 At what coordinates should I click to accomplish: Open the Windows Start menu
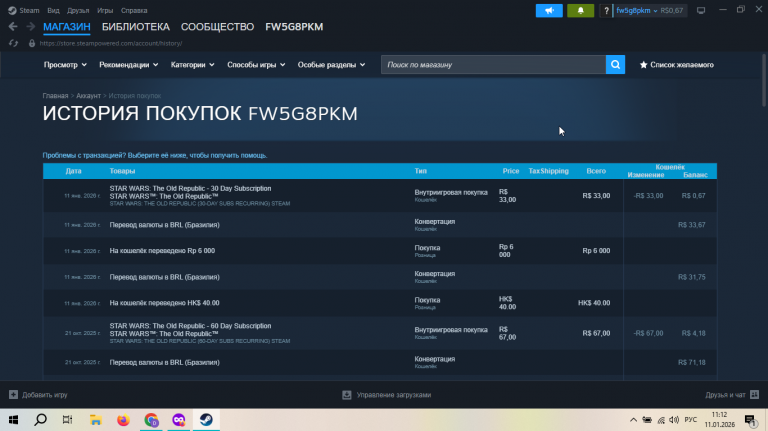[x=13, y=420]
